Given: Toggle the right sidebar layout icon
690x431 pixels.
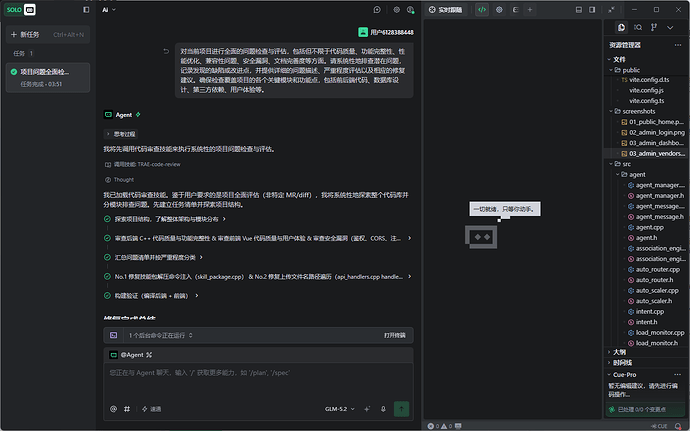Looking at the screenshot, I should pos(592,10).
